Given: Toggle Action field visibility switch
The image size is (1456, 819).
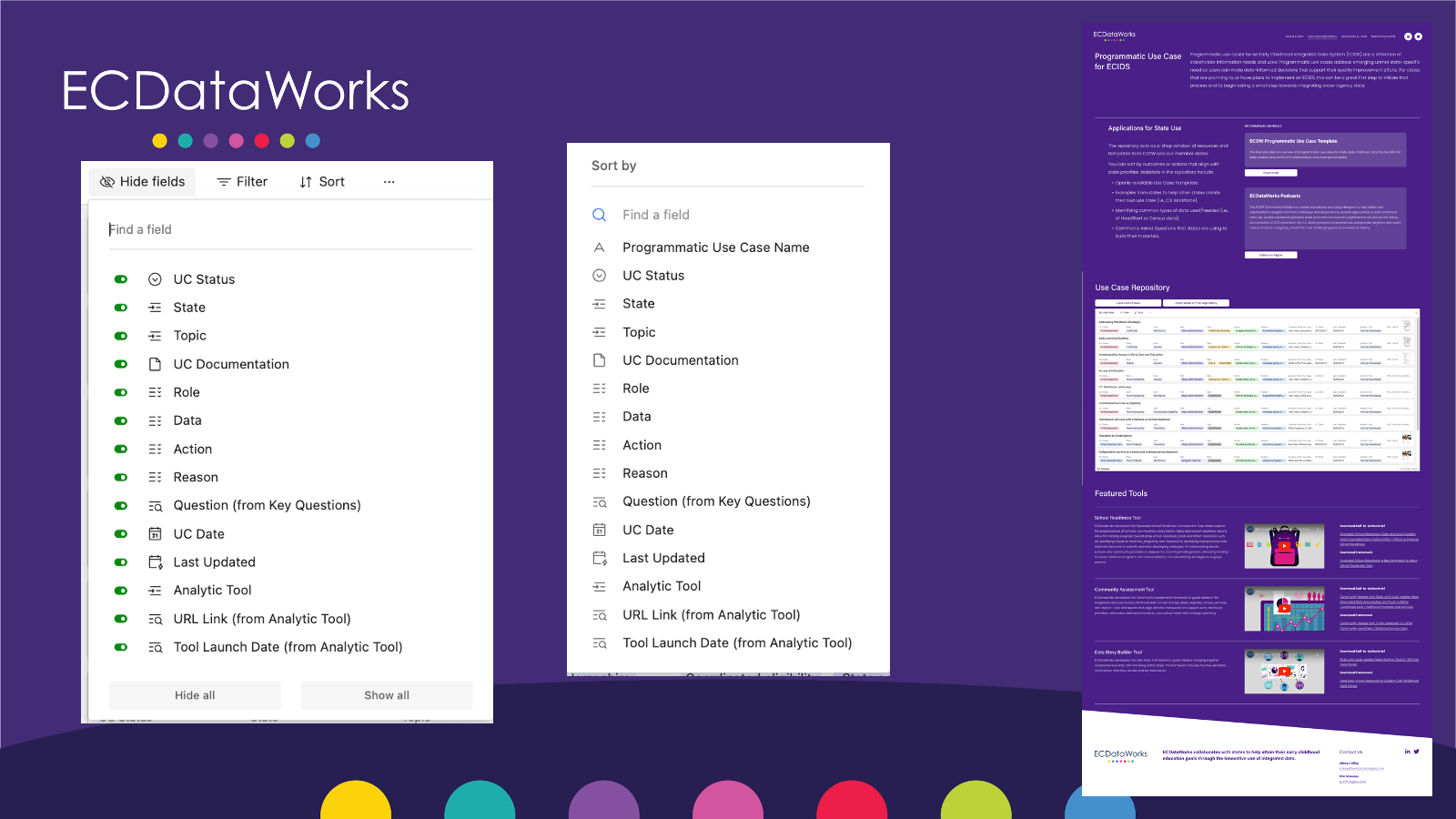Looking at the screenshot, I should 121,449.
